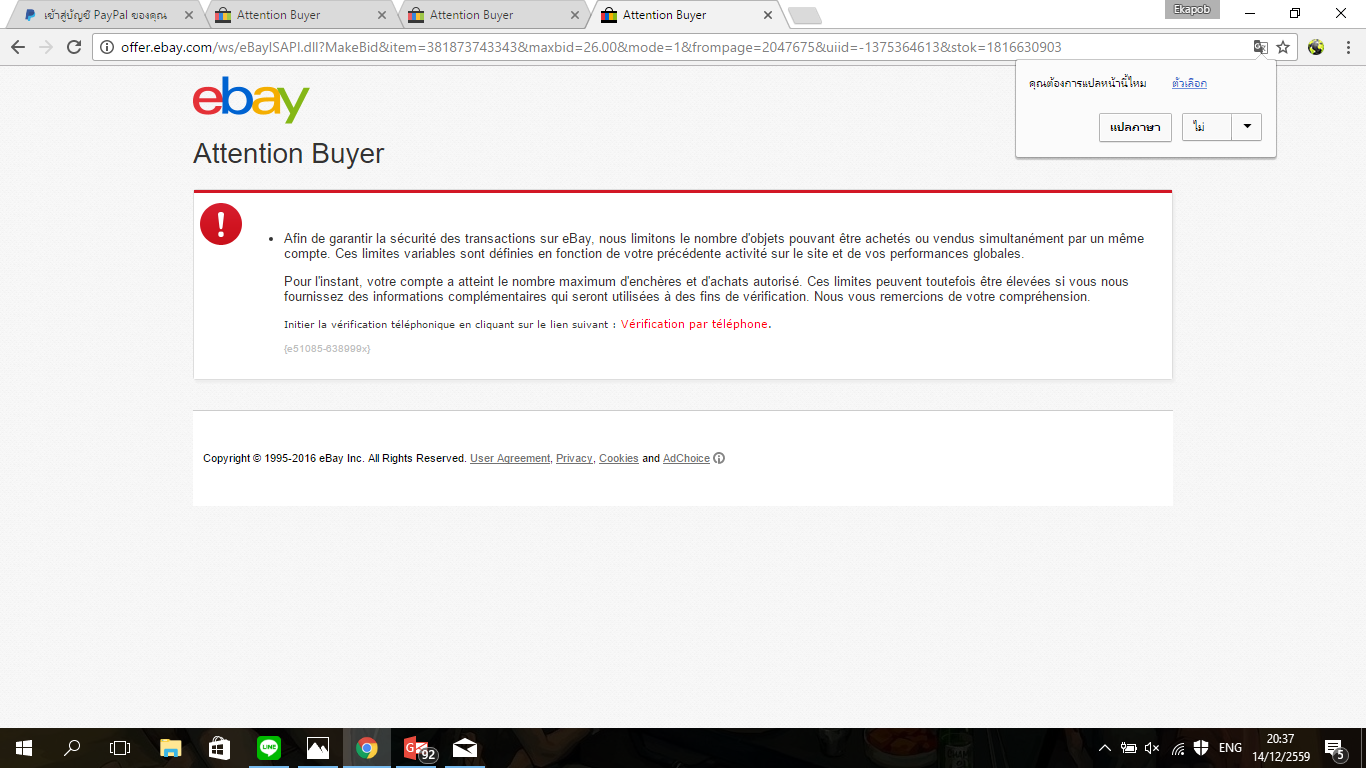Open the Photos app on the taskbar
The image size is (1366, 768).
318,748
